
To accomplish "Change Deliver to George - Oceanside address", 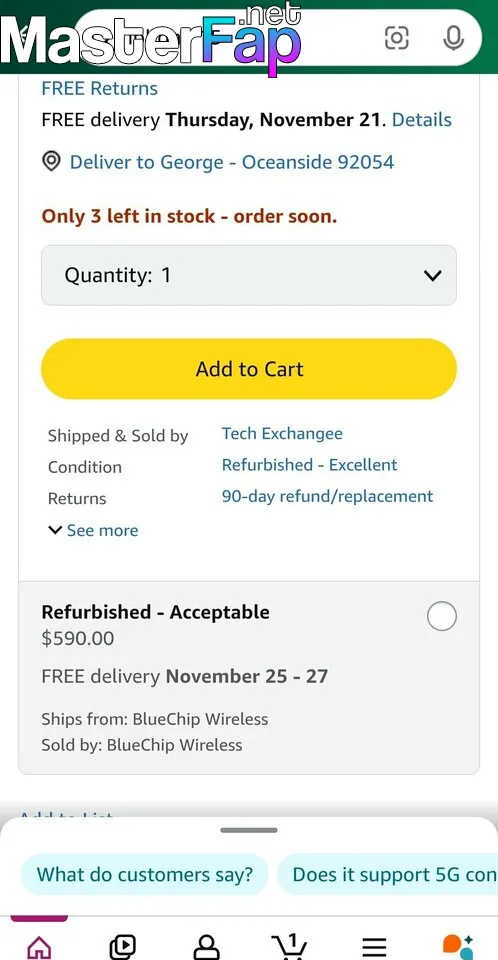I will pyautogui.click(x=232, y=162).
